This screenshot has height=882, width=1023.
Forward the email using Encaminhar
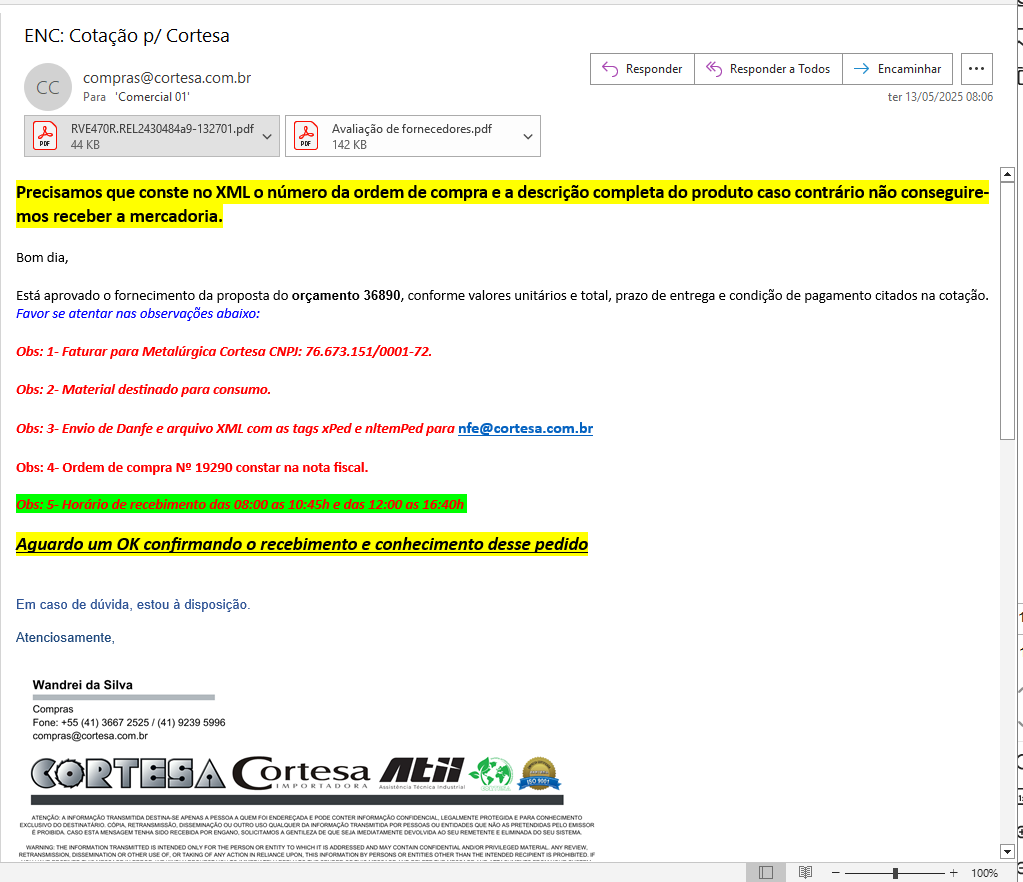(897, 69)
